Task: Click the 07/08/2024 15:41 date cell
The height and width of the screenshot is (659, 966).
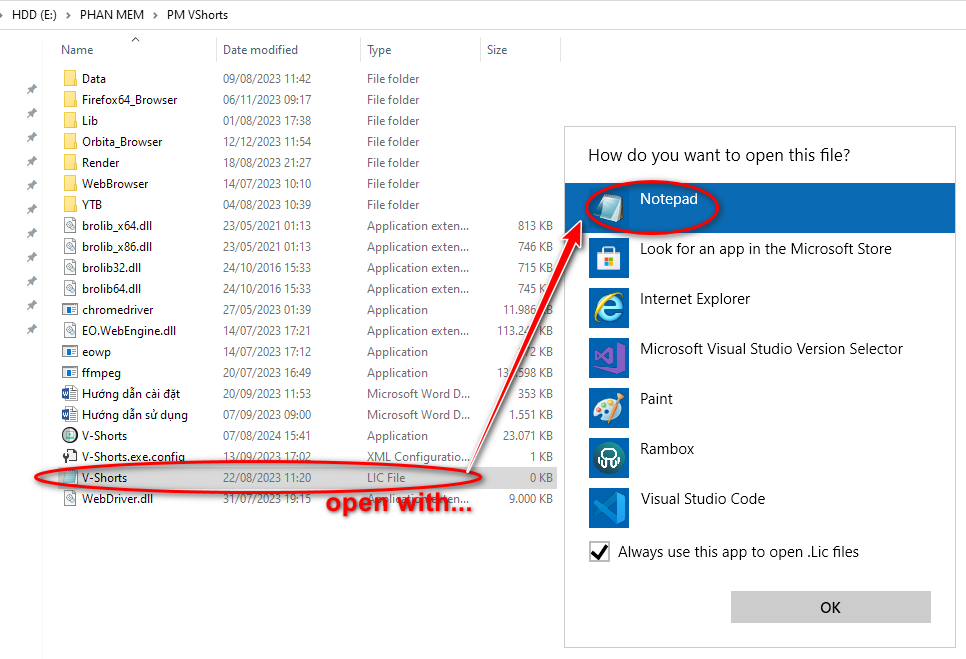Action: (x=267, y=435)
